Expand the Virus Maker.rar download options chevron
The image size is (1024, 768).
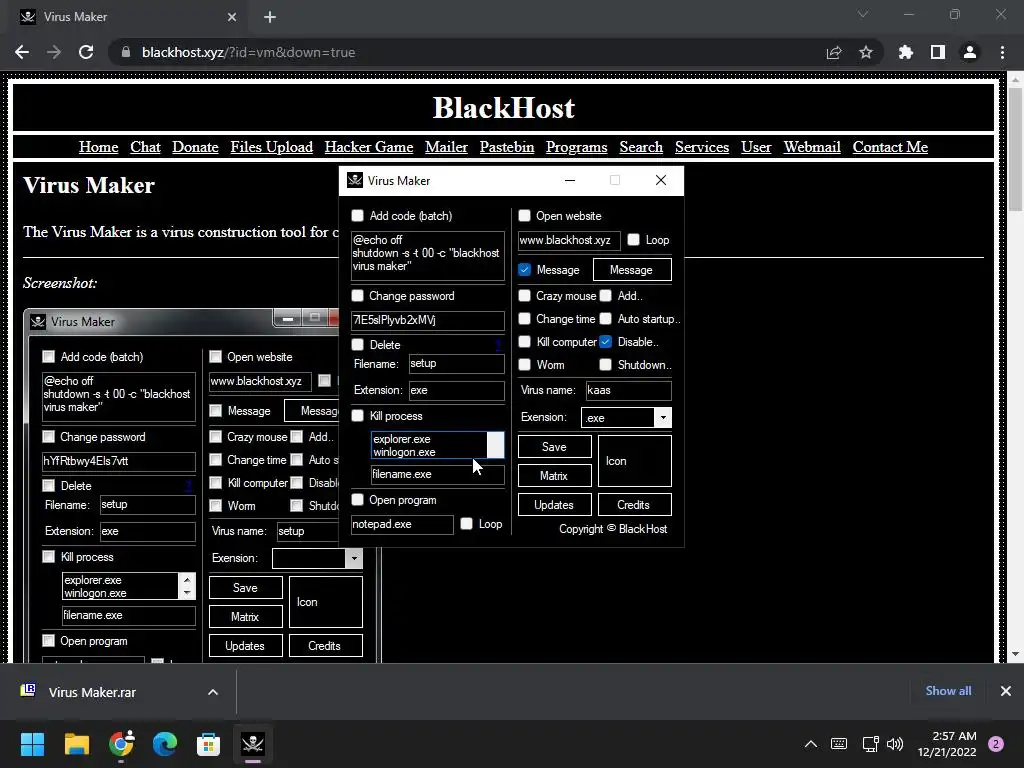(213, 692)
